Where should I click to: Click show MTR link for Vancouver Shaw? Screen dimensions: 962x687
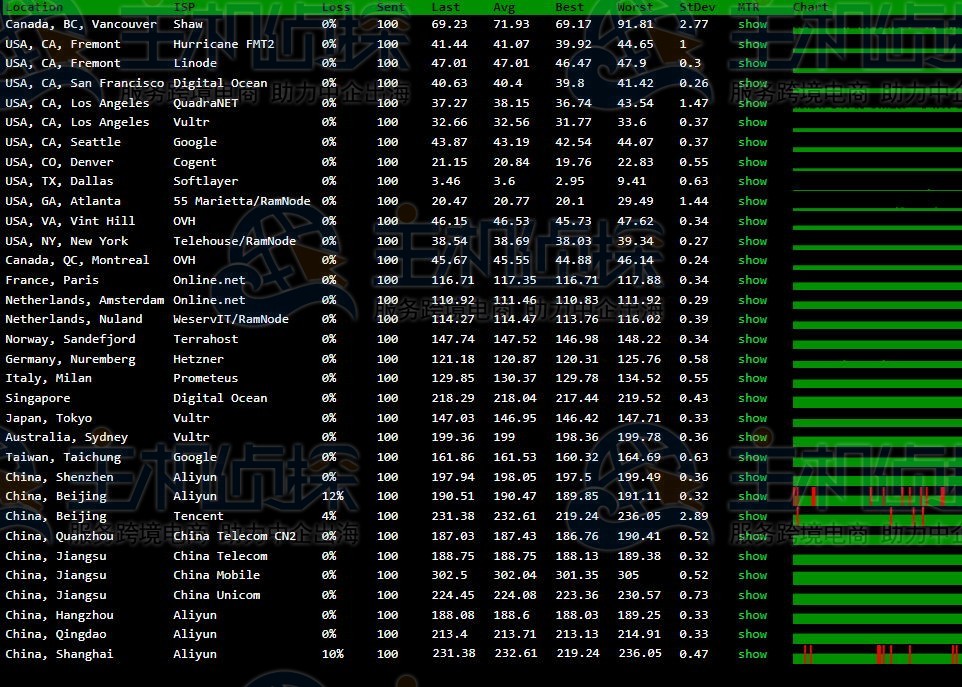click(x=752, y=24)
